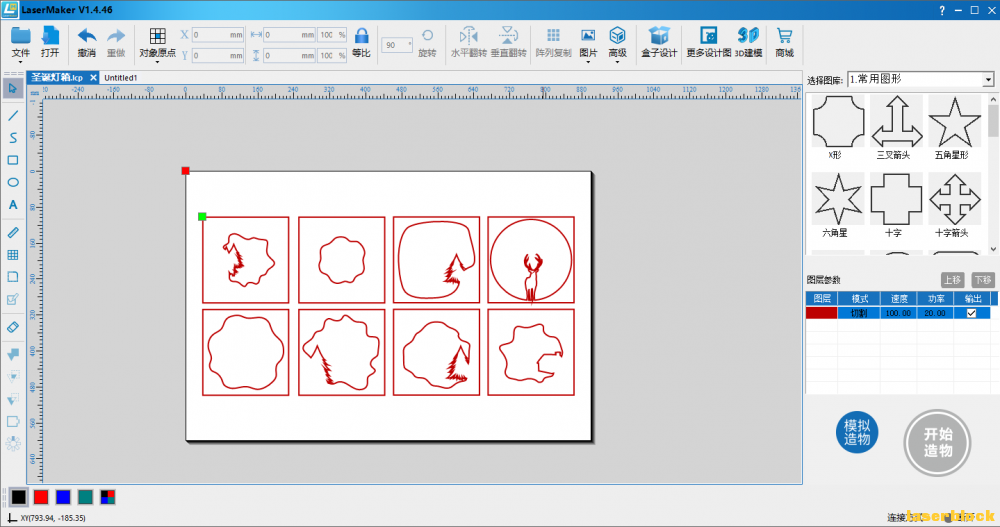Click the edit-node pencil square tool
The image size is (1000, 527).
coord(13,299)
